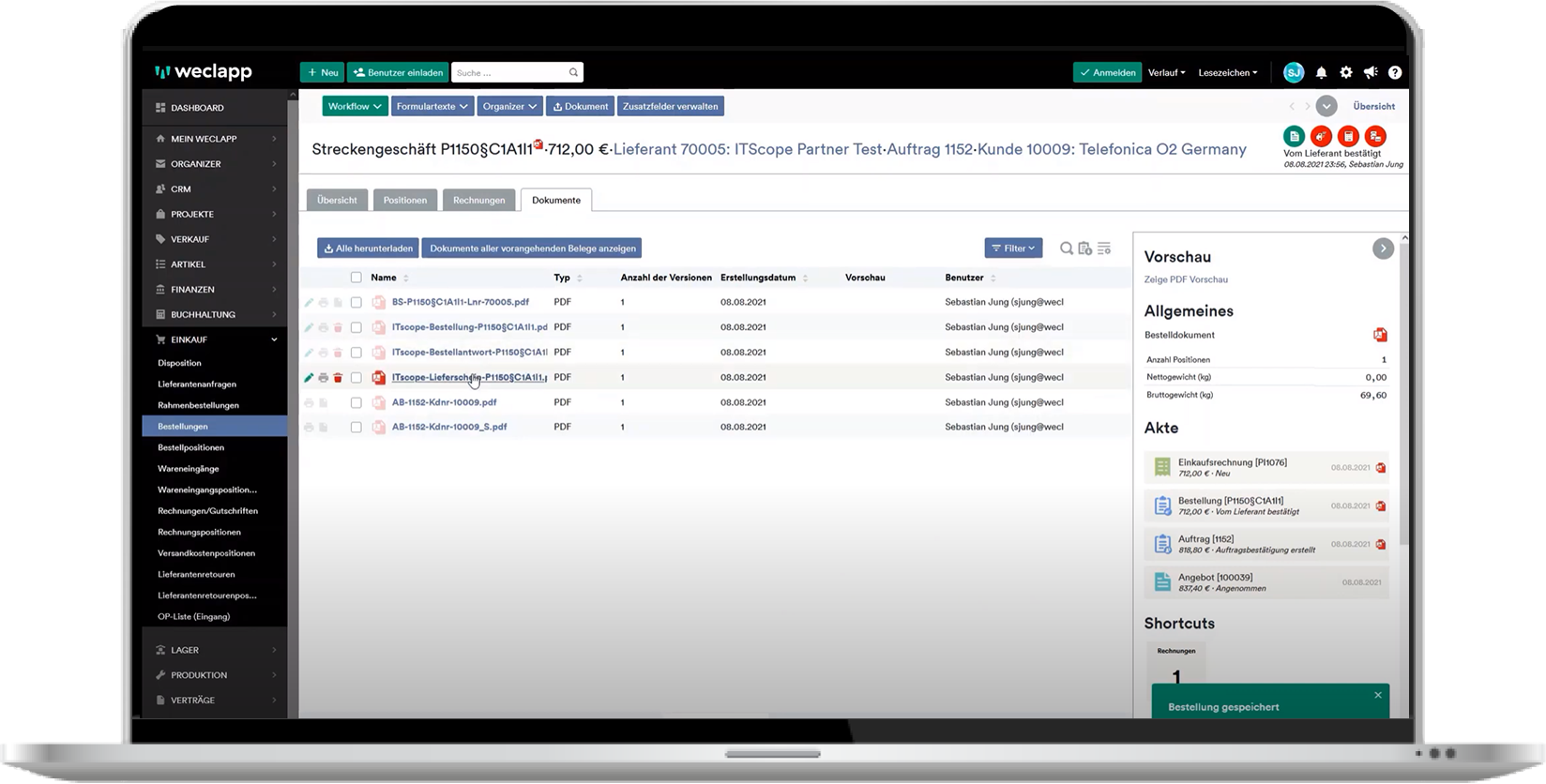This screenshot has width=1546, height=784.
Task: Click red calculator status icon
Action: pyautogui.click(x=1348, y=136)
